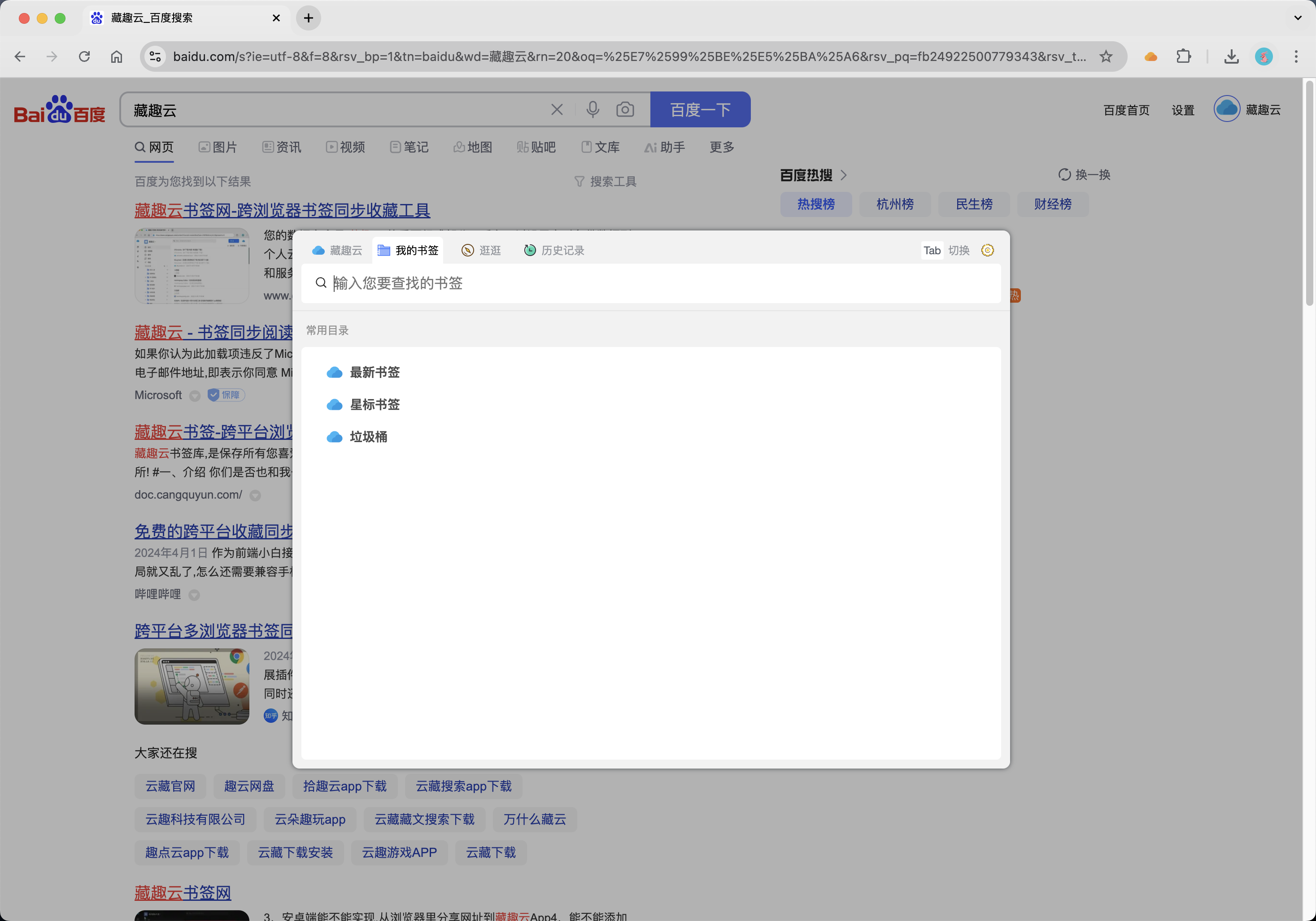The height and width of the screenshot is (921, 1316).
Task: Click the 星标书签 folder icon
Action: coord(333,404)
